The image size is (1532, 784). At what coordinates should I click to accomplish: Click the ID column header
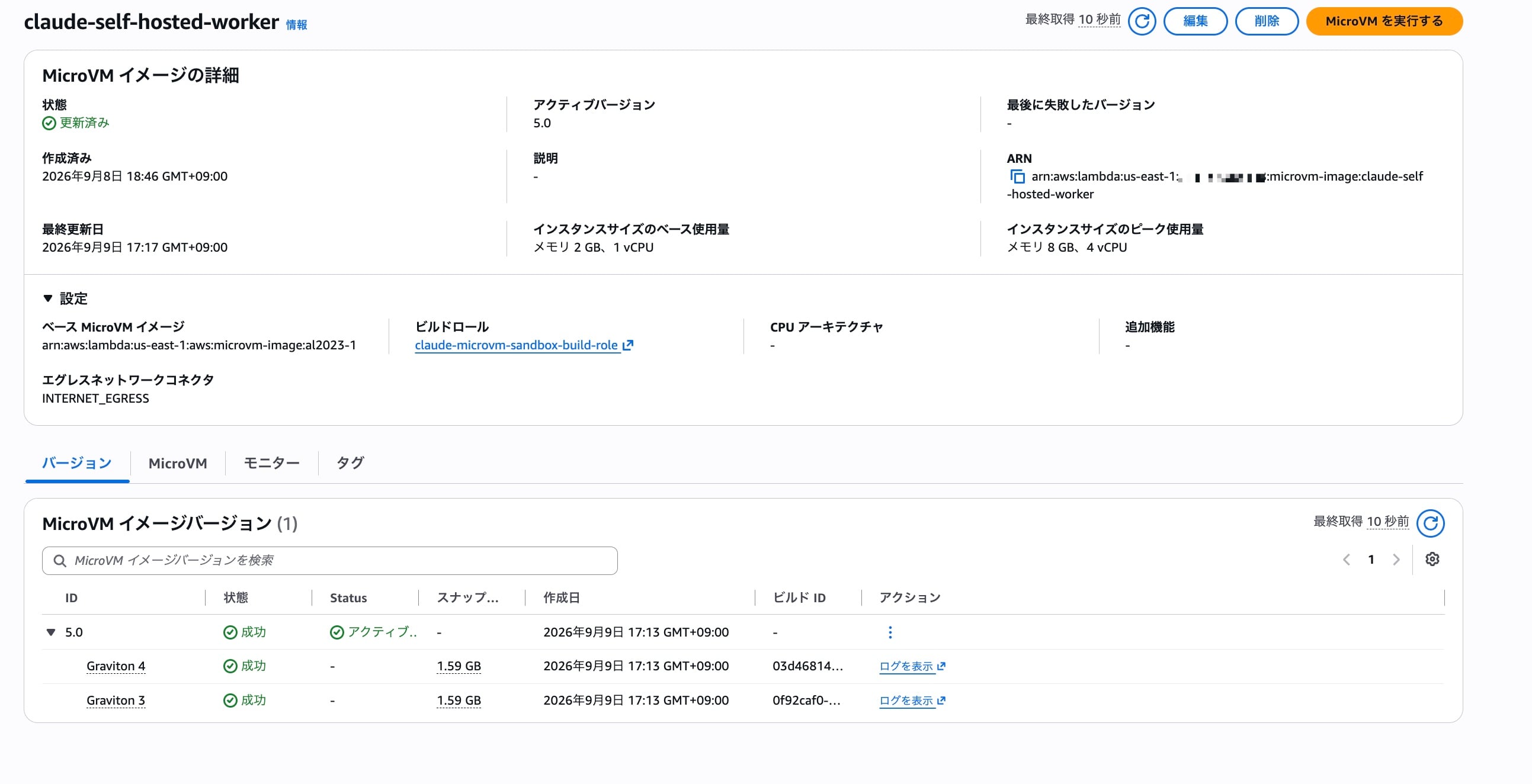pyautogui.click(x=71, y=598)
